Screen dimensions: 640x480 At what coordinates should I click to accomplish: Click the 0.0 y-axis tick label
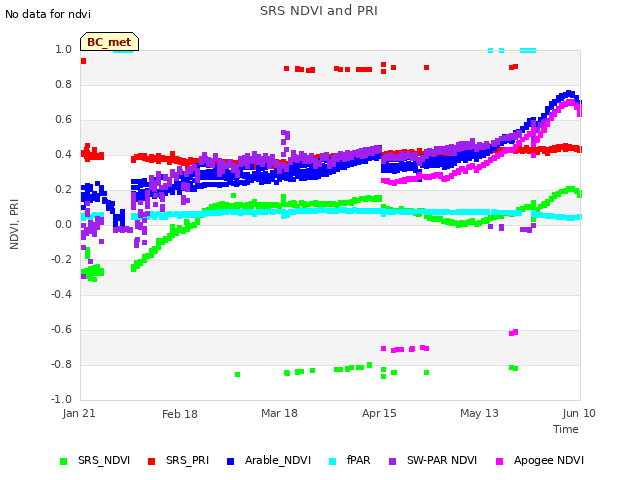click(x=63, y=224)
